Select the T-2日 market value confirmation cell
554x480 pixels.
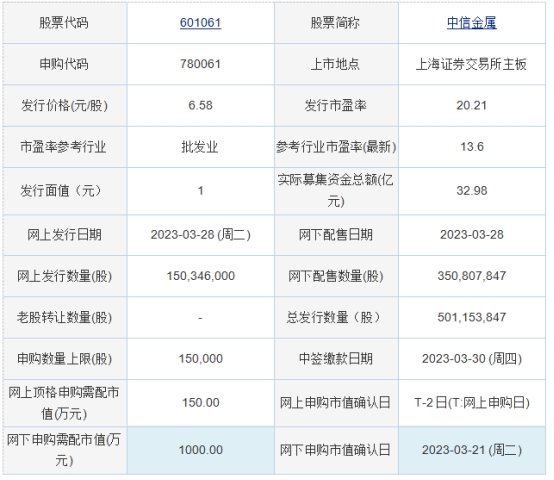coord(472,403)
